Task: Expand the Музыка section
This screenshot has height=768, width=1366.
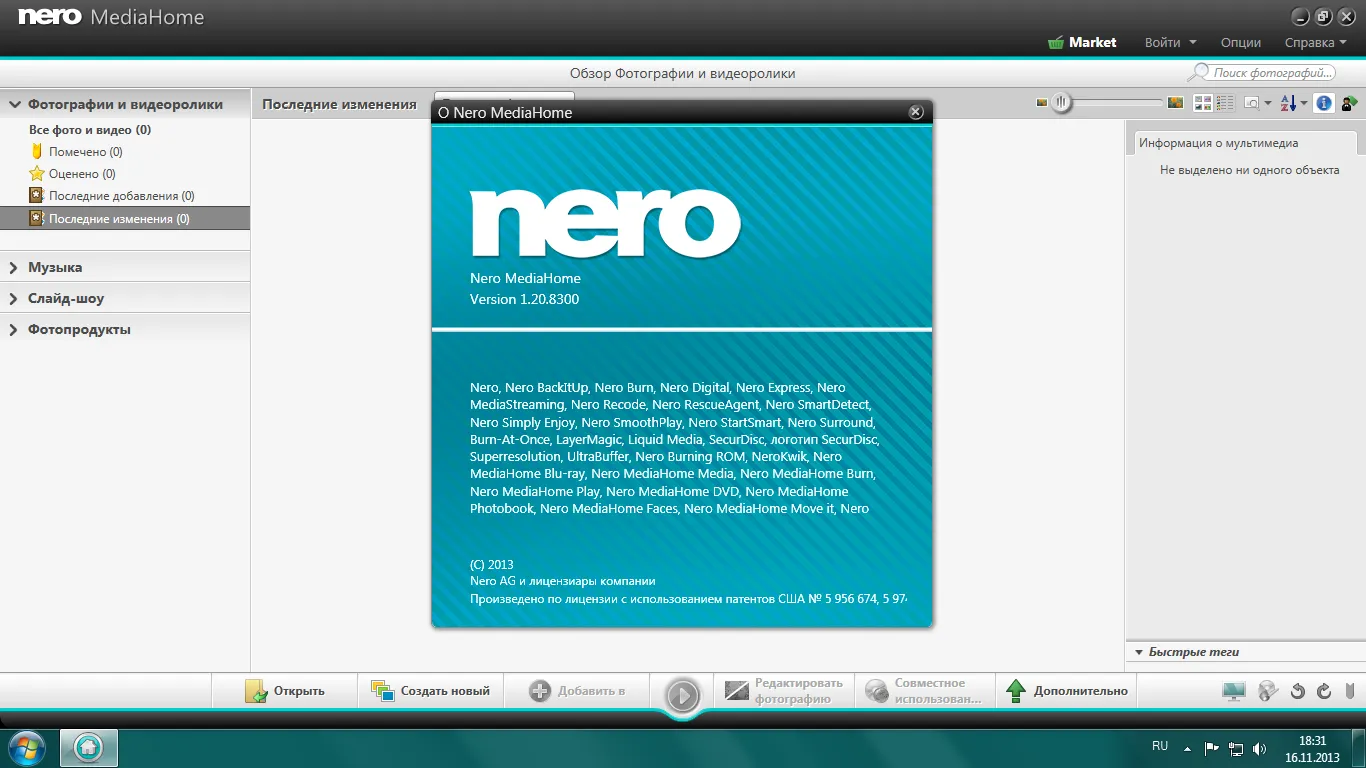Action: (x=55, y=267)
